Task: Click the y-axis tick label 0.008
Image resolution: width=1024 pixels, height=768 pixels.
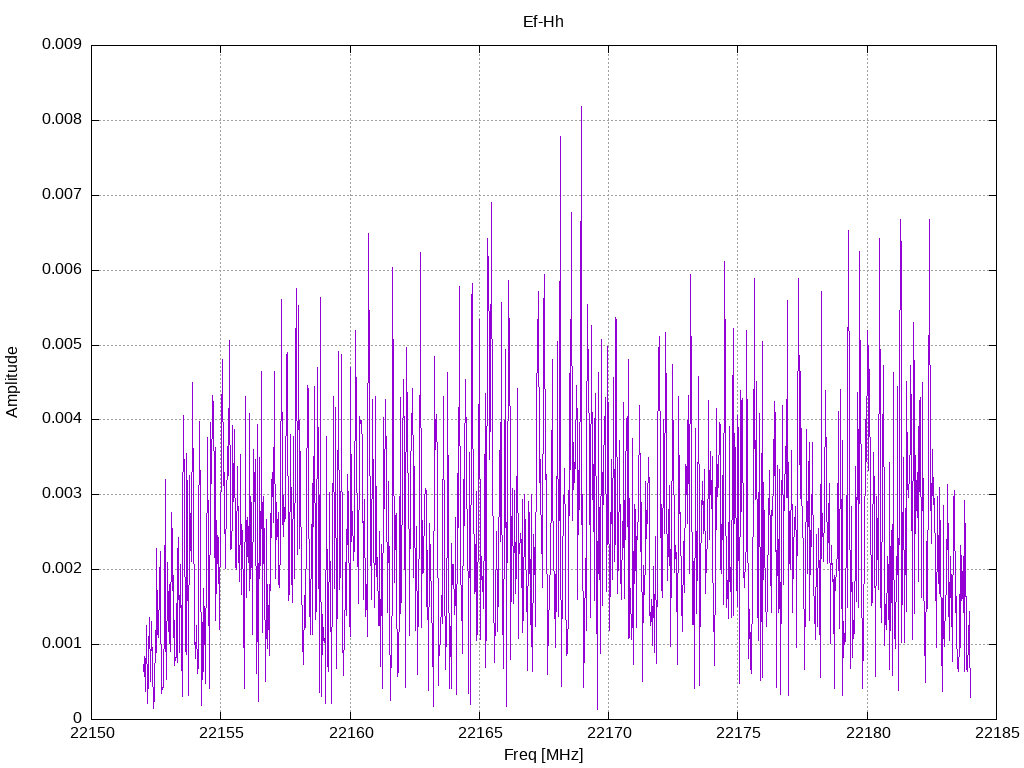Action: coord(61,120)
